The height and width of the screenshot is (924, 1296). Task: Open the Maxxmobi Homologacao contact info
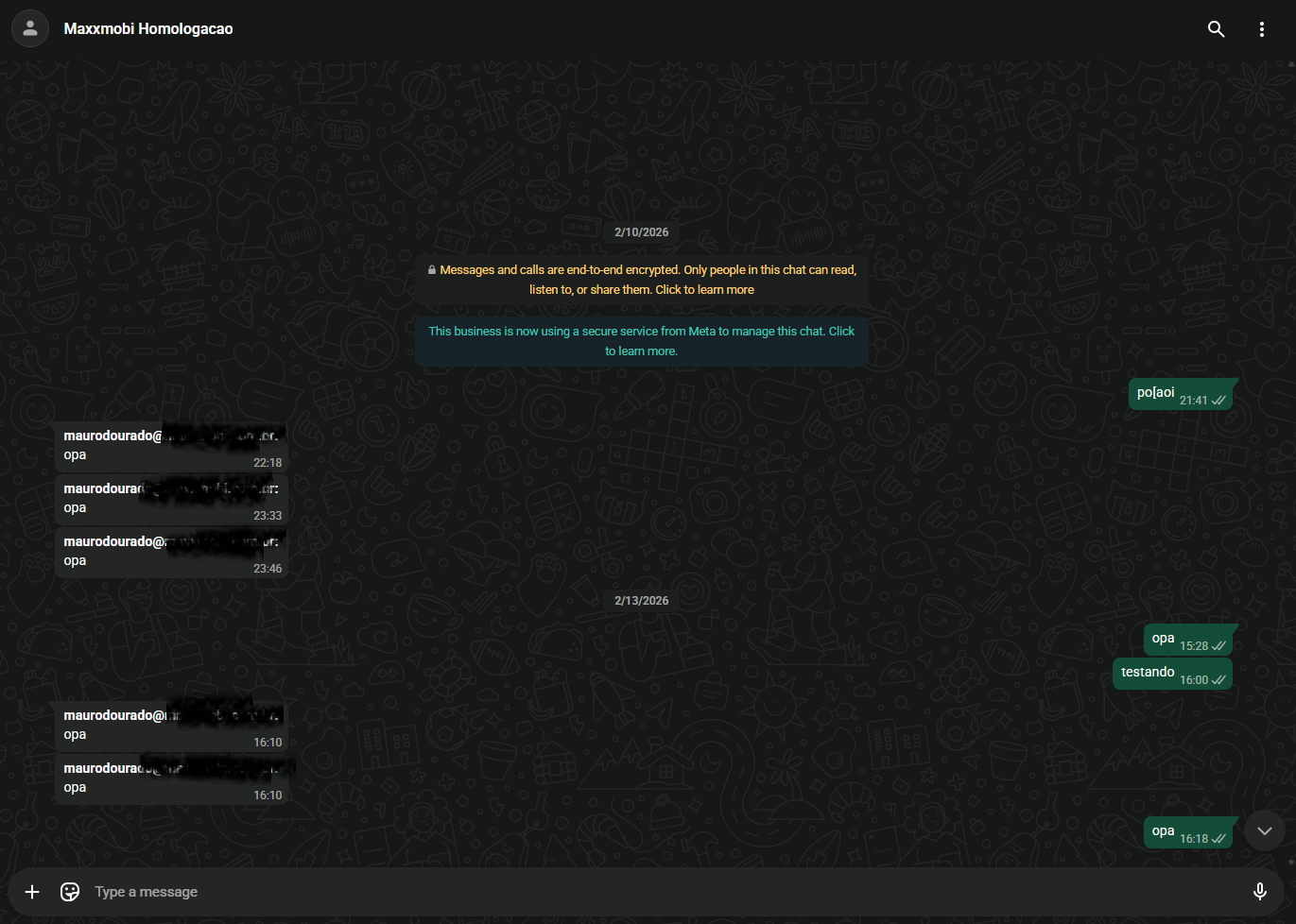click(x=148, y=28)
